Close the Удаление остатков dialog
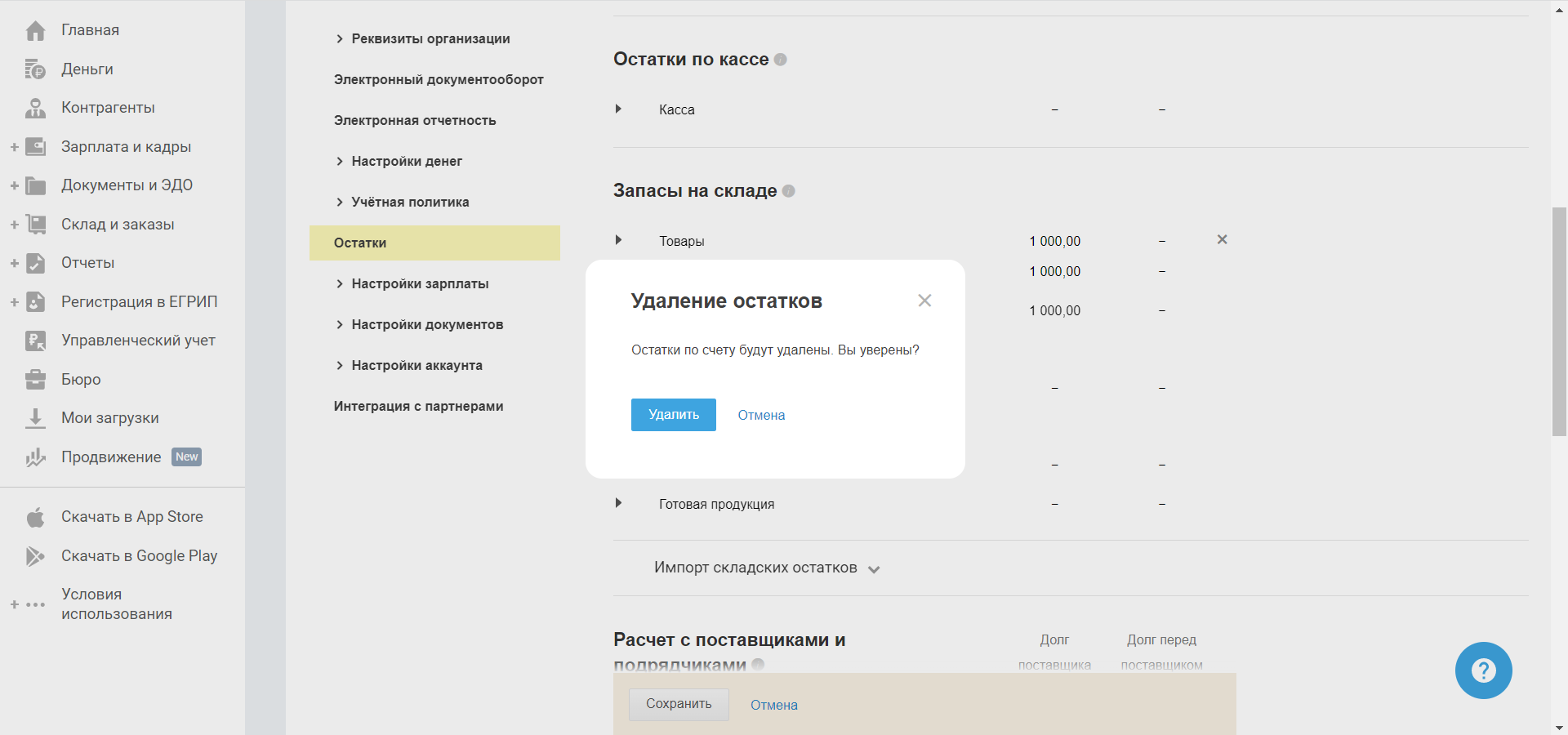The height and width of the screenshot is (735, 1568). (x=924, y=301)
